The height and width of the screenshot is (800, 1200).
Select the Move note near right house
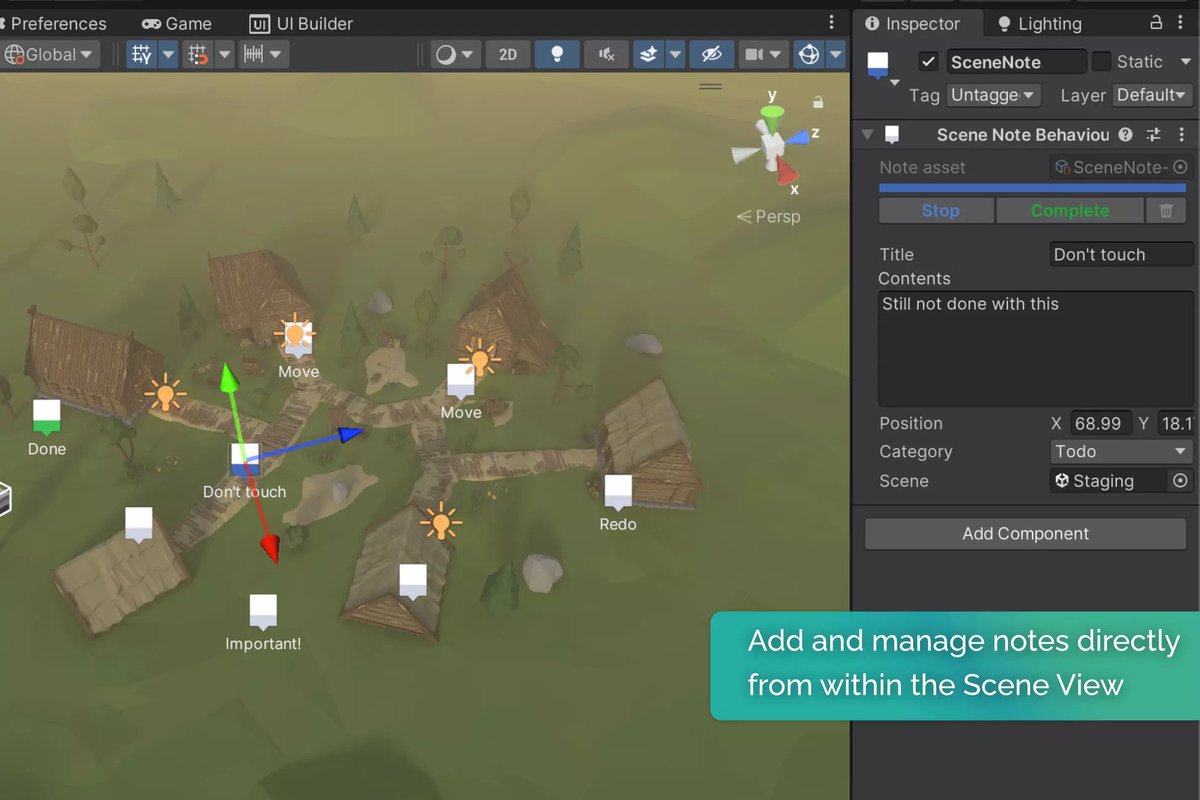[460, 380]
